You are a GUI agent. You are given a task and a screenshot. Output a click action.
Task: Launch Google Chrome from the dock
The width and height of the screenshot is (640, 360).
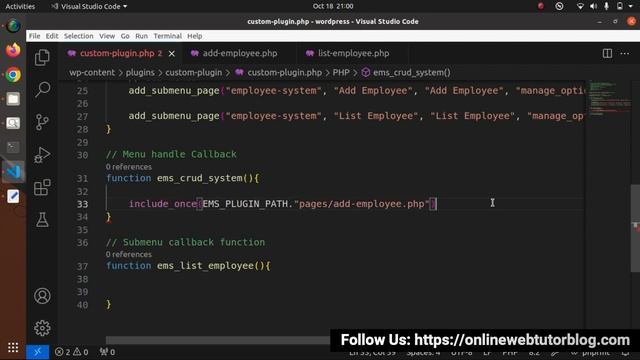pos(13,75)
